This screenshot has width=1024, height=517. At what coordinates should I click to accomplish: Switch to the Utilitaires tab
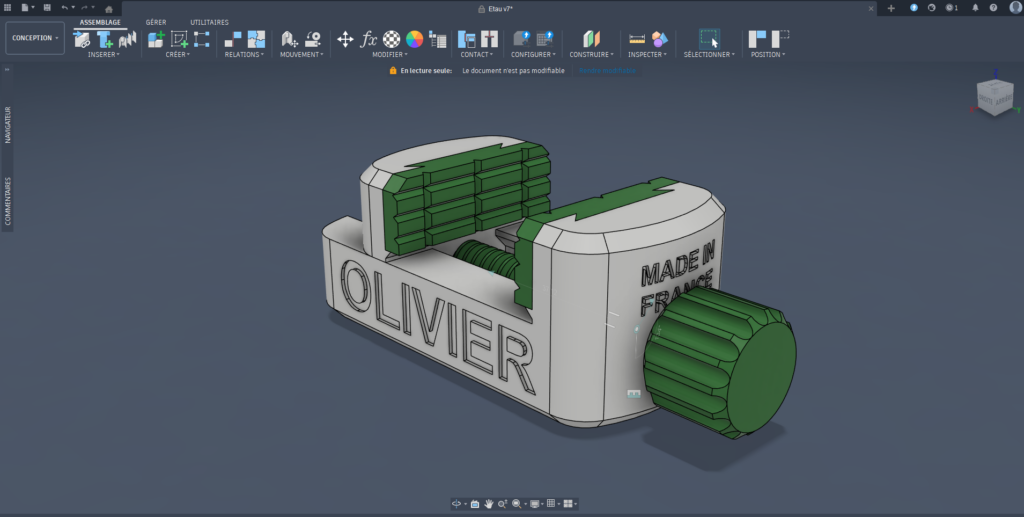point(209,22)
